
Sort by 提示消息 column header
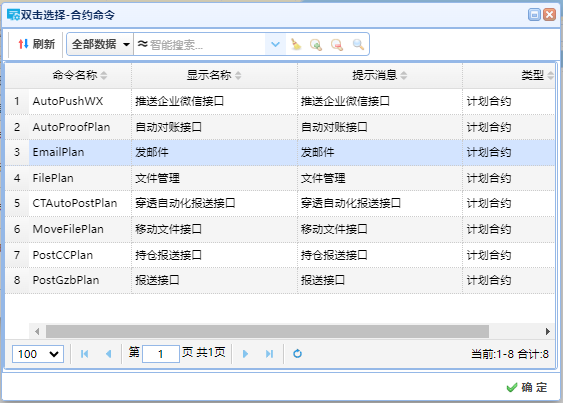pyautogui.click(x=380, y=75)
